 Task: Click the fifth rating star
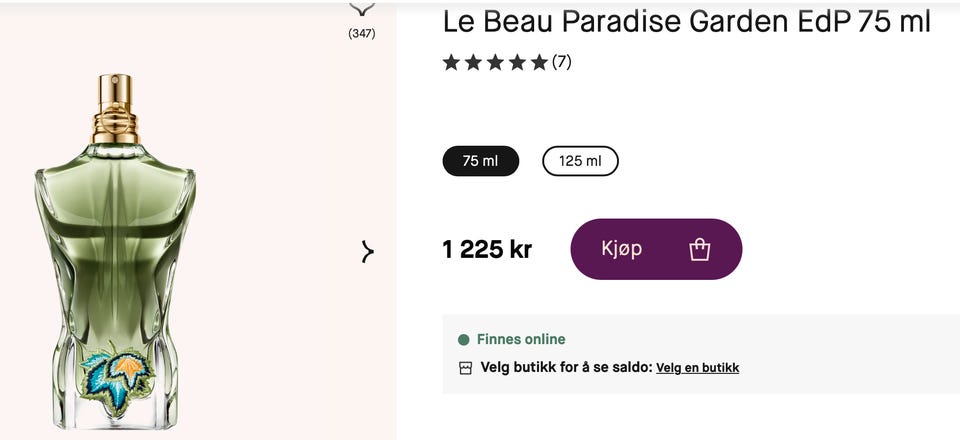pos(539,63)
